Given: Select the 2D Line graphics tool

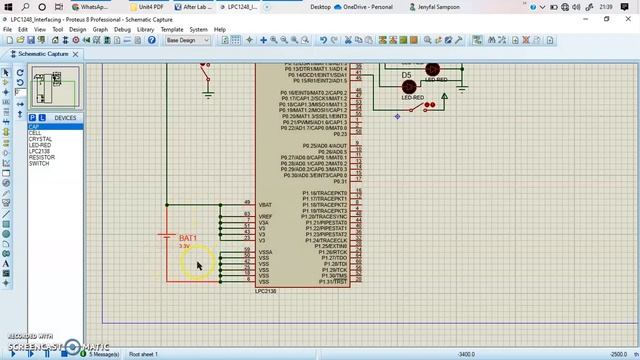Looking at the screenshot, I should 6,214.
